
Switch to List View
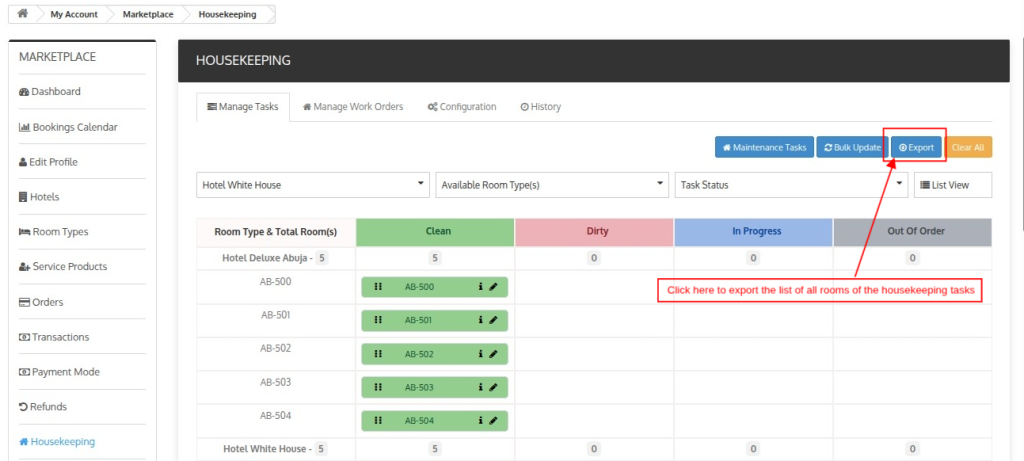(x=953, y=185)
